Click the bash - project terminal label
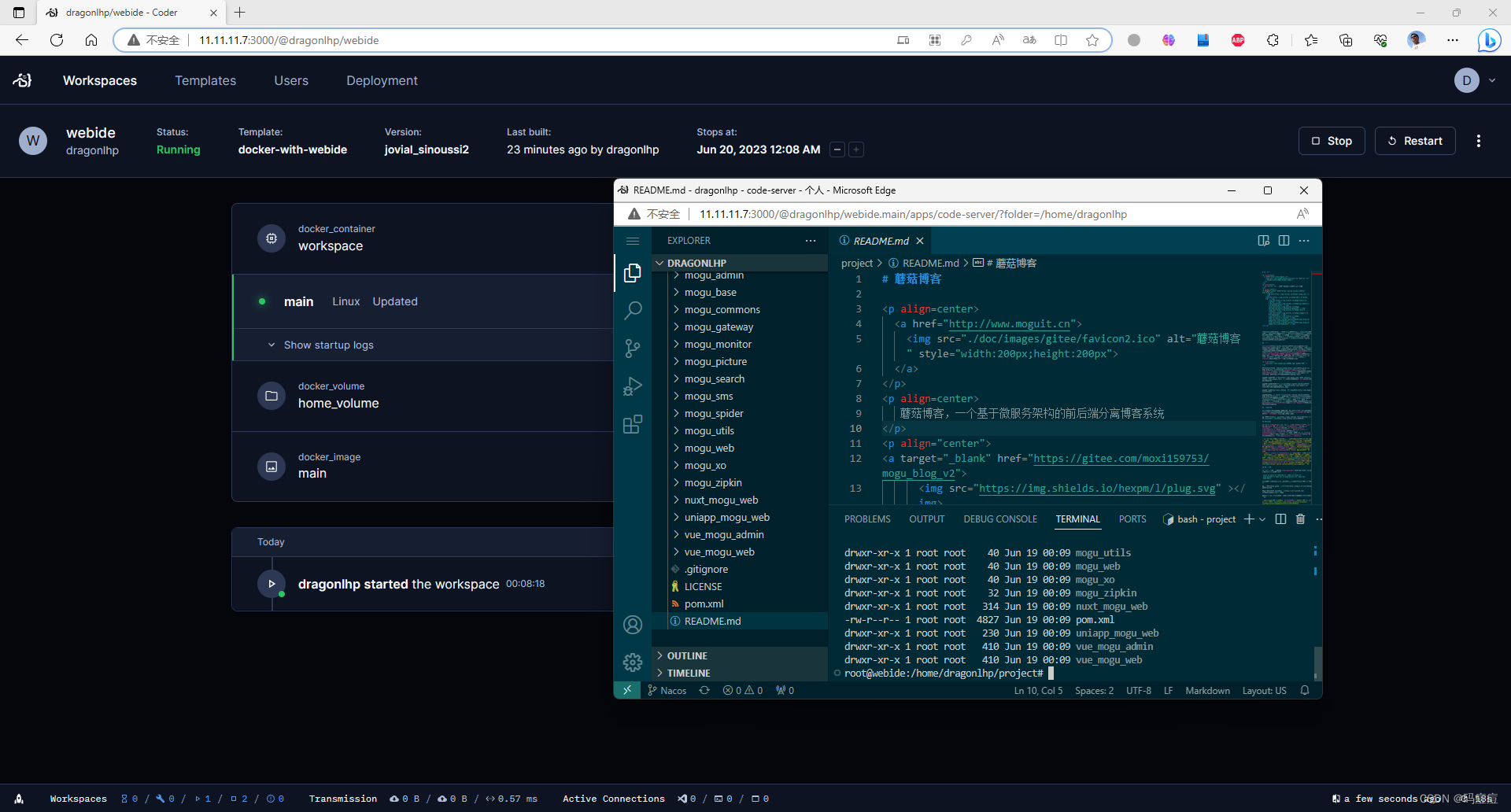Screen dimensions: 1511x812 [1199, 519]
